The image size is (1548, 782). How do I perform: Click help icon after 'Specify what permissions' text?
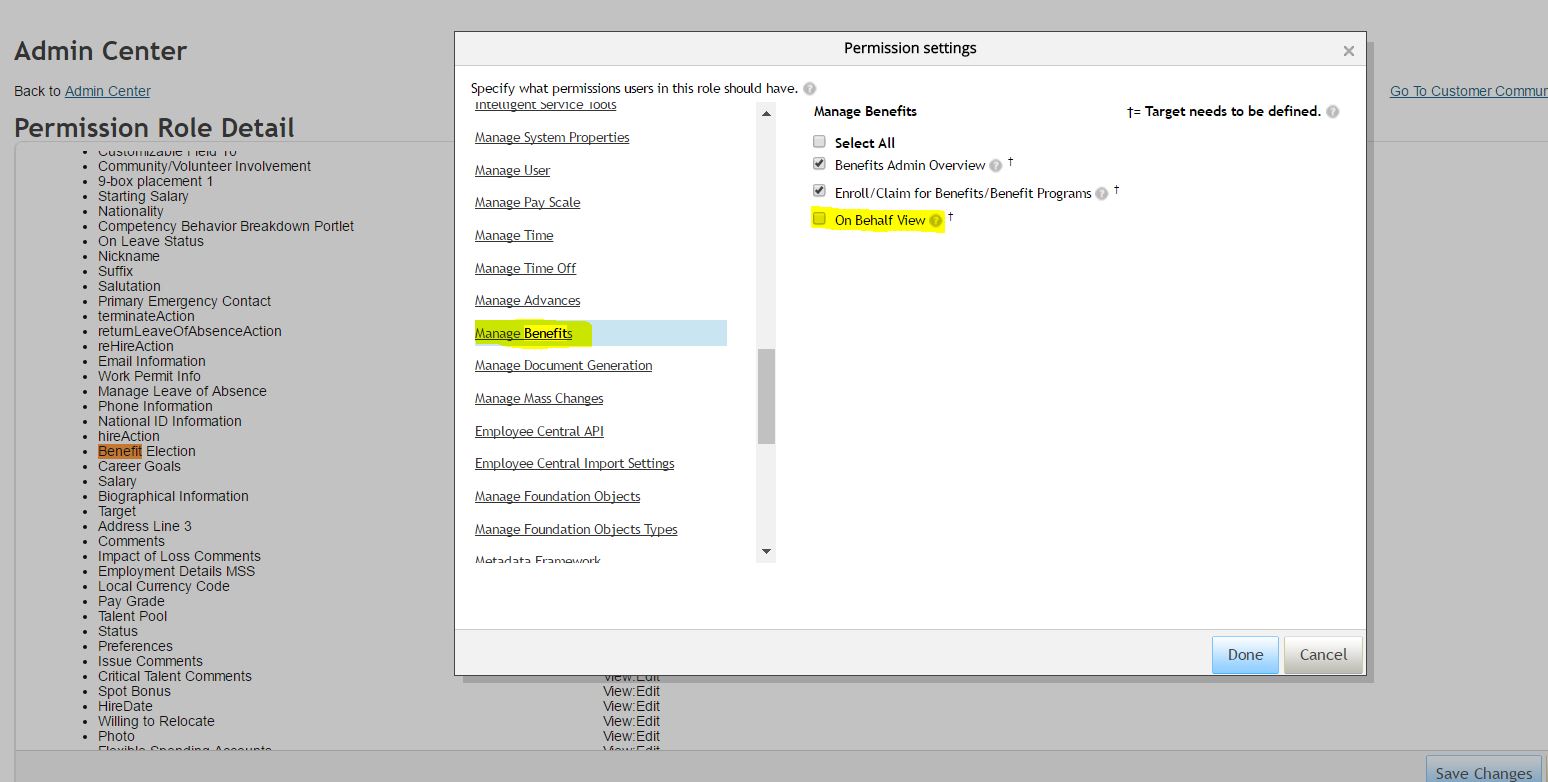(x=809, y=88)
